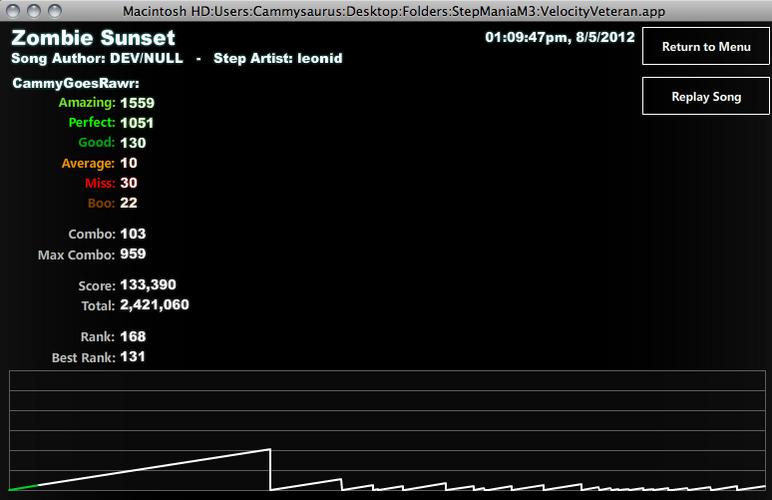
Task: Select the Amazing count 1559
Action: tap(137, 103)
